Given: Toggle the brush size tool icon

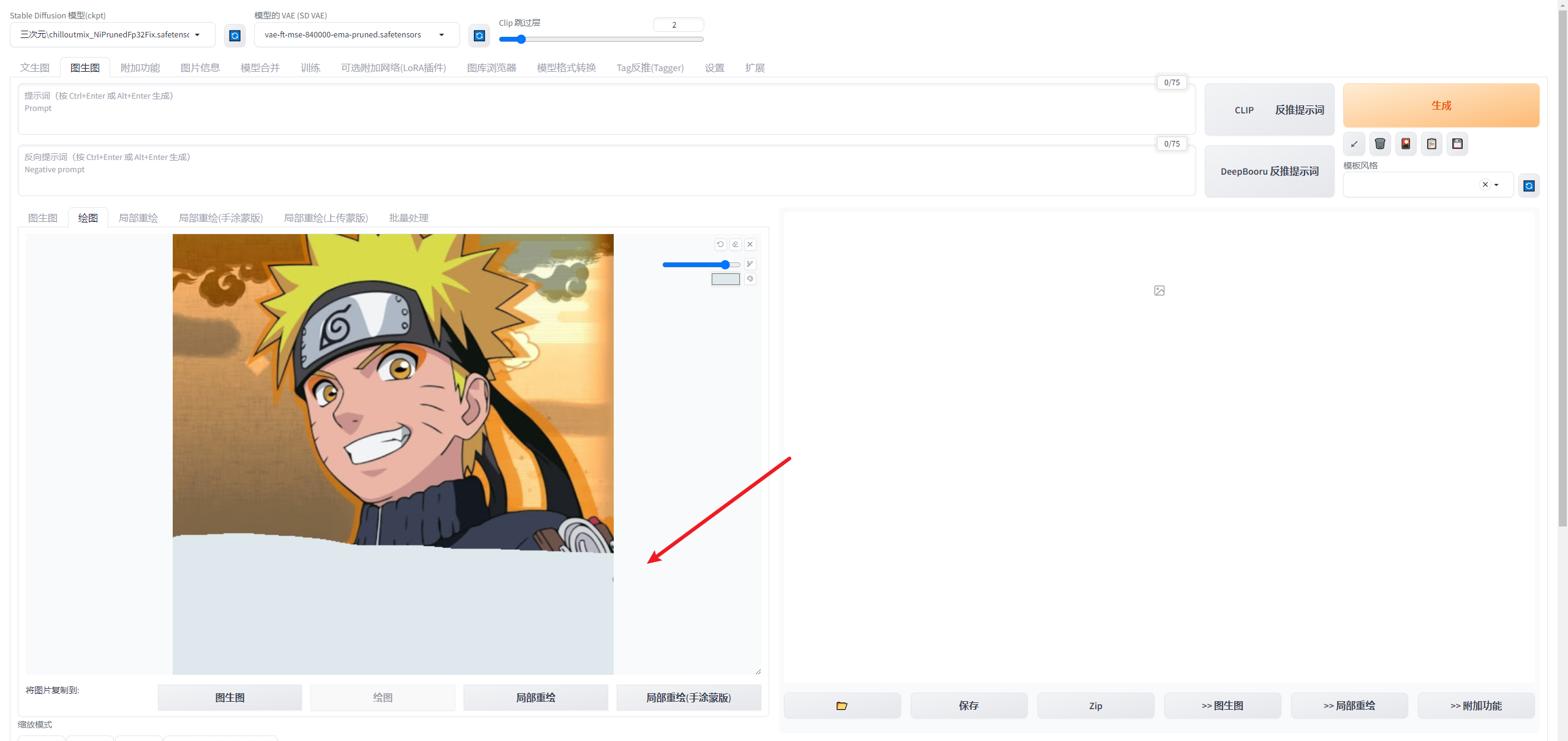Looking at the screenshot, I should (750, 264).
